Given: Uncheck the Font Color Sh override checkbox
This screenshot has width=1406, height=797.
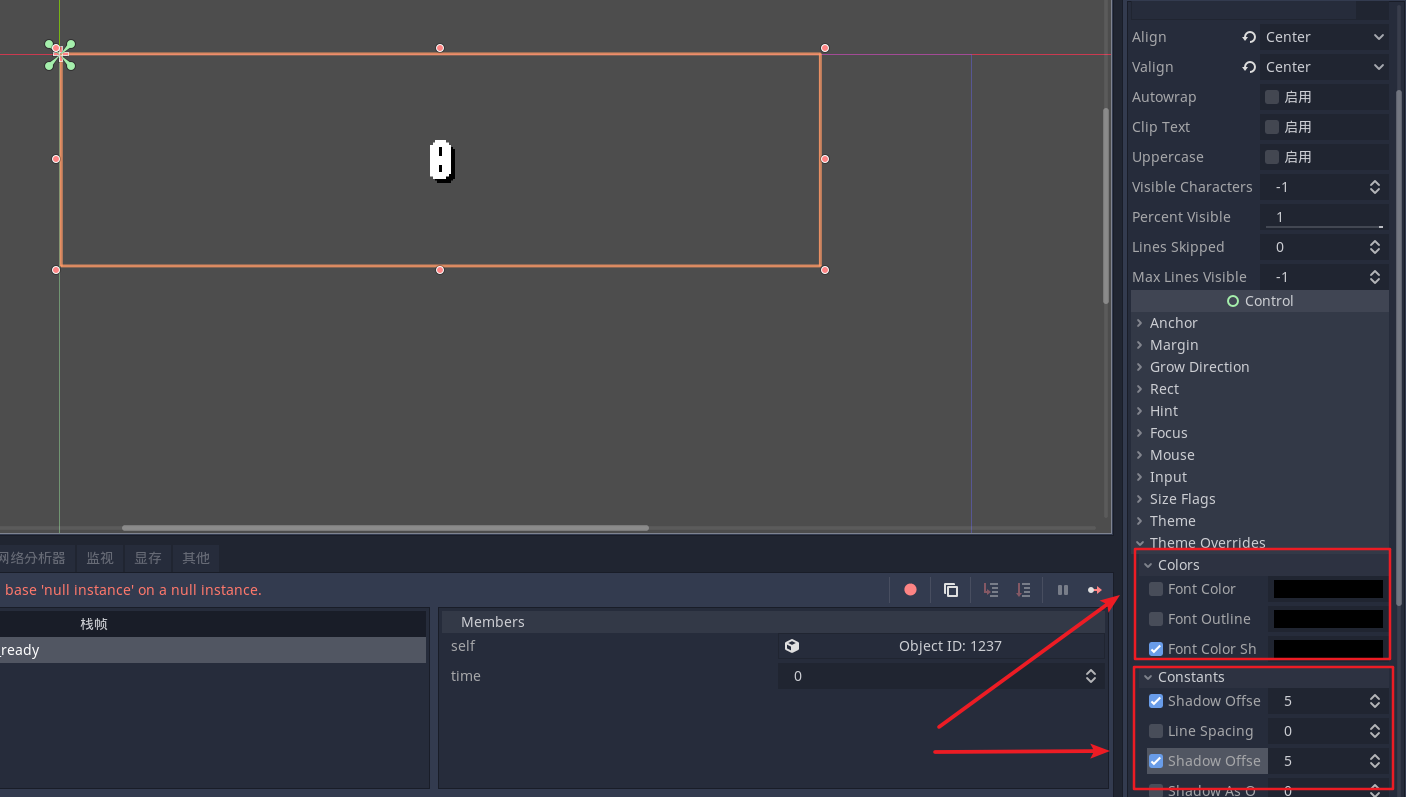Looking at the screenshot, I should (x=1156, y=649).
